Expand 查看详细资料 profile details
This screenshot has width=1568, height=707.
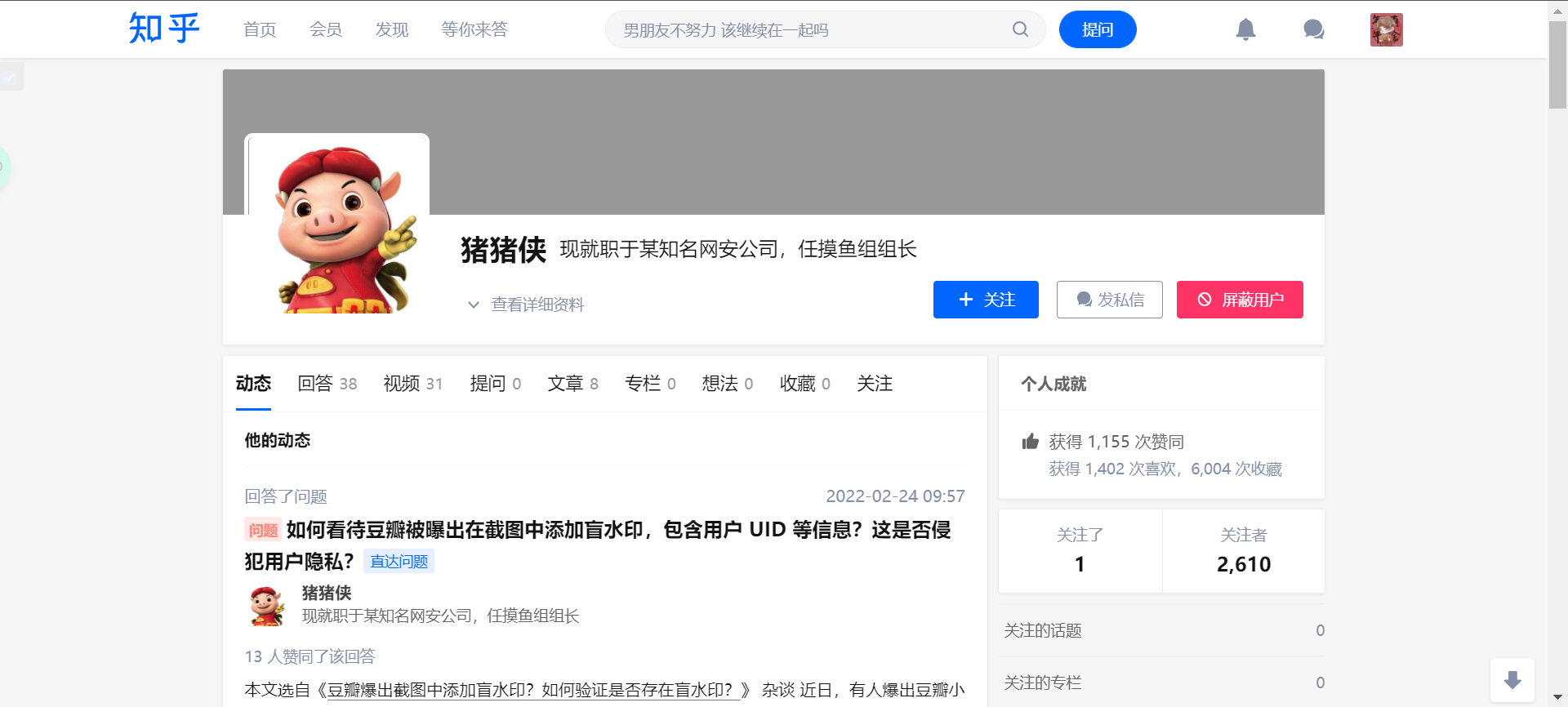[x=527, y=305]
